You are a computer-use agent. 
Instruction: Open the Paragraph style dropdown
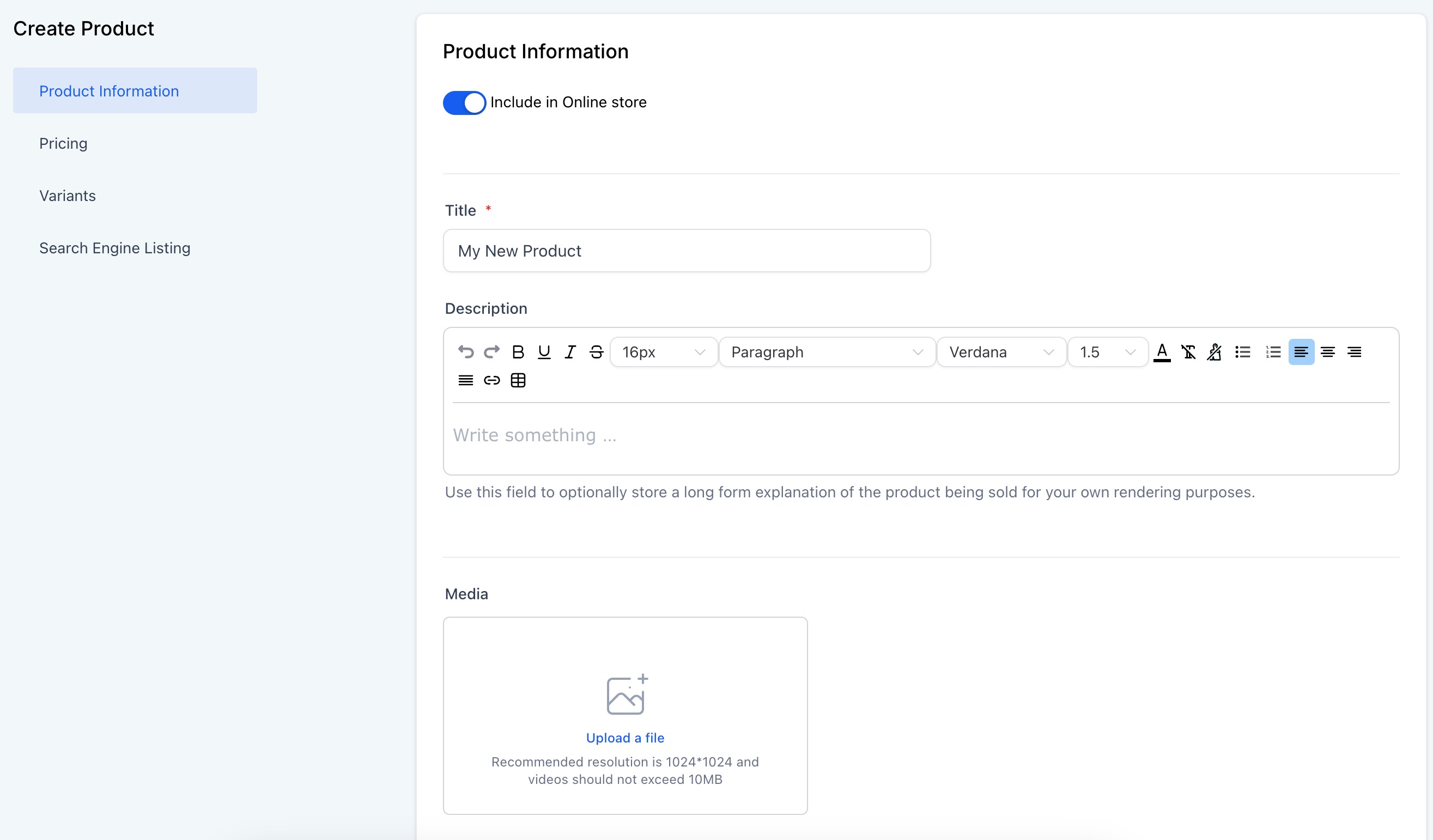click(x=826, y=352)
